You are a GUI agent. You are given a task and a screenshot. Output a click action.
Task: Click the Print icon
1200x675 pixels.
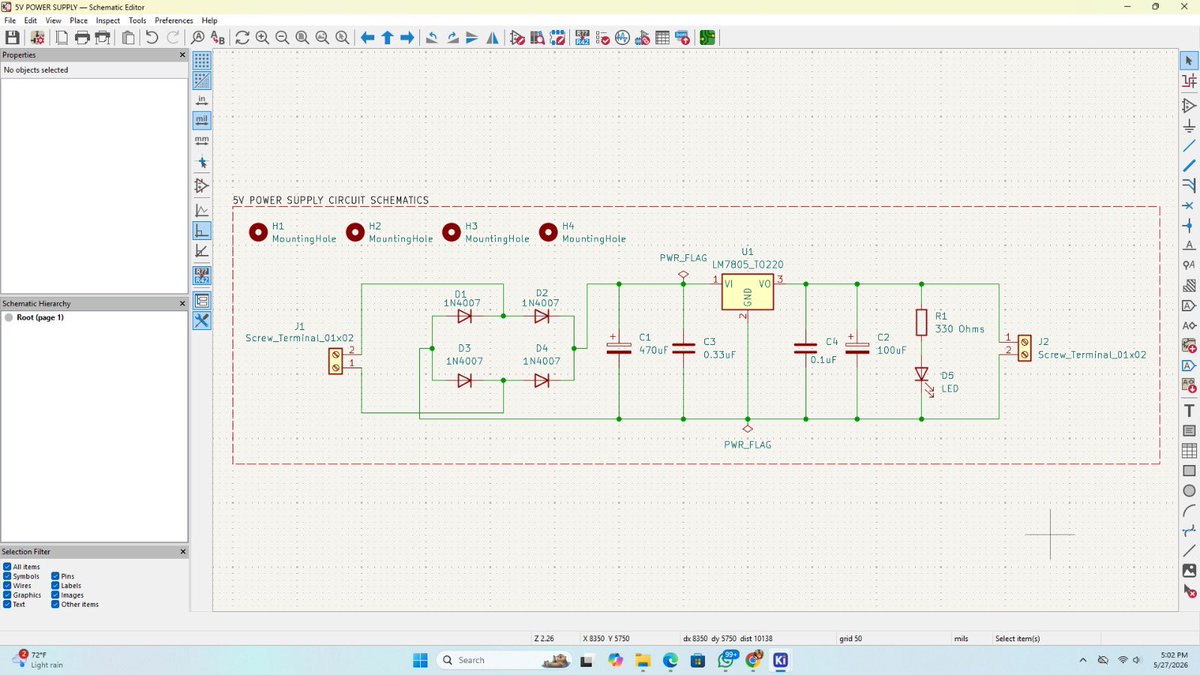point(82,37)
